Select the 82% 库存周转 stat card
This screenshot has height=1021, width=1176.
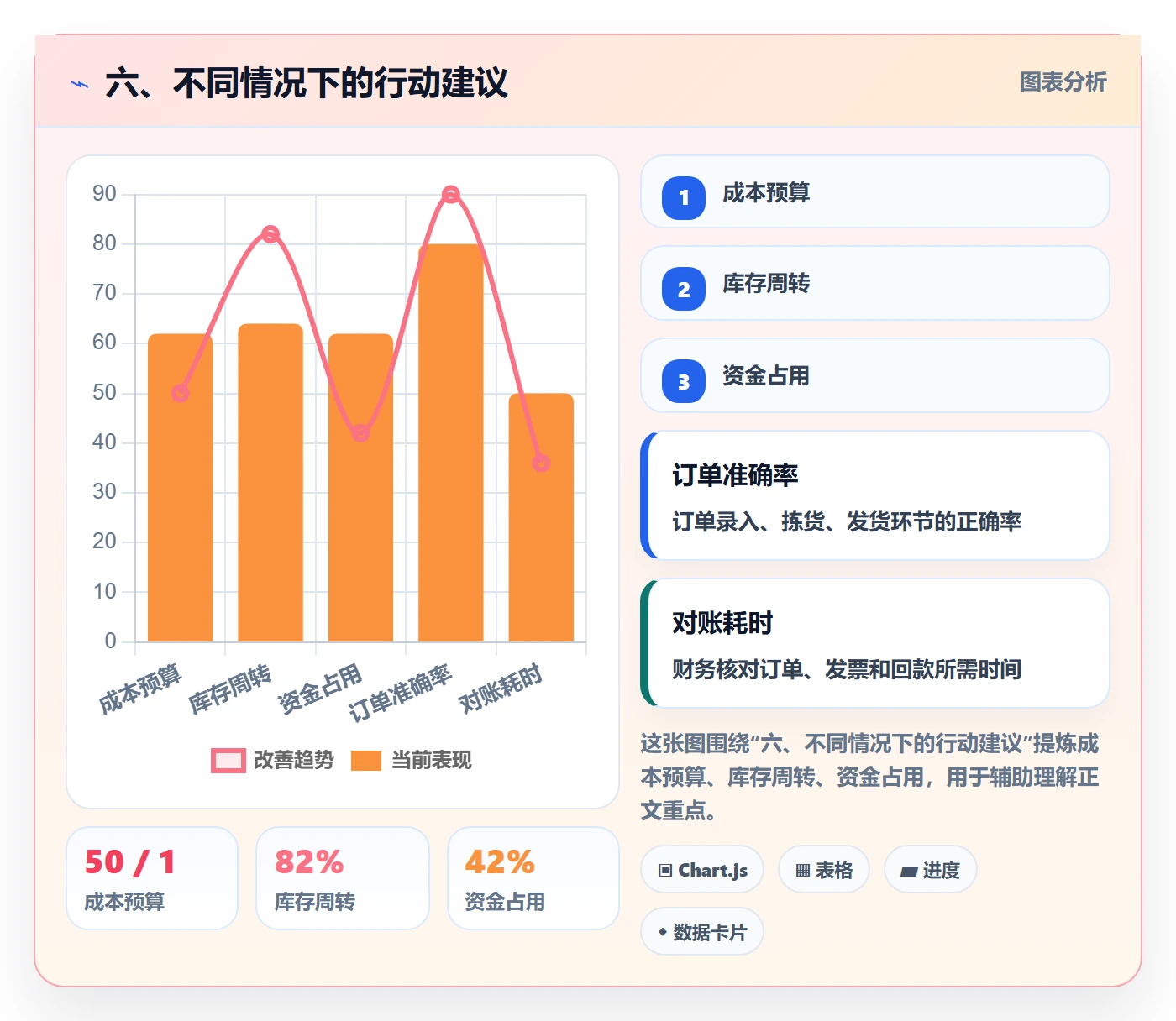pyautogui.click(x=343, y=878)
